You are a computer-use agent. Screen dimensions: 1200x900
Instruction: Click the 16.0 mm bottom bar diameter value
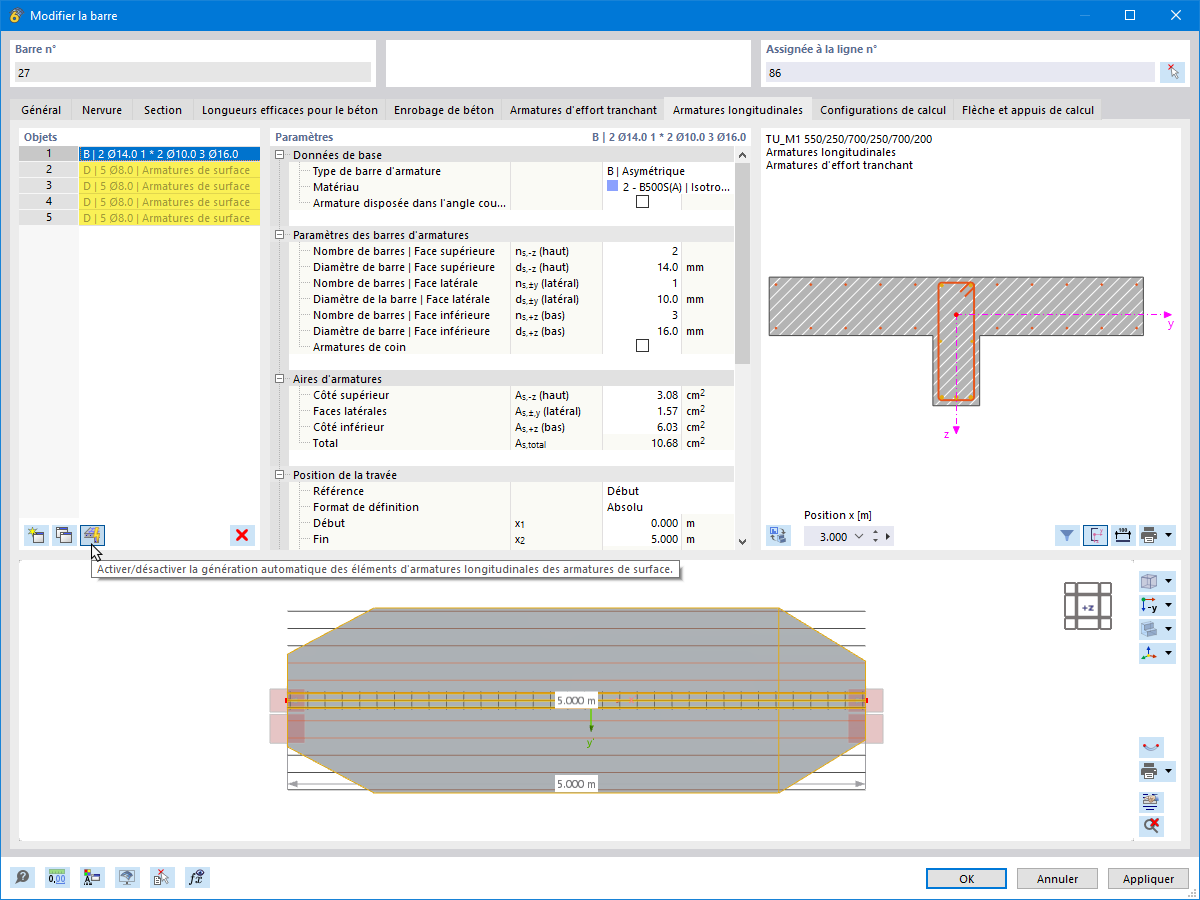point(666,331)
